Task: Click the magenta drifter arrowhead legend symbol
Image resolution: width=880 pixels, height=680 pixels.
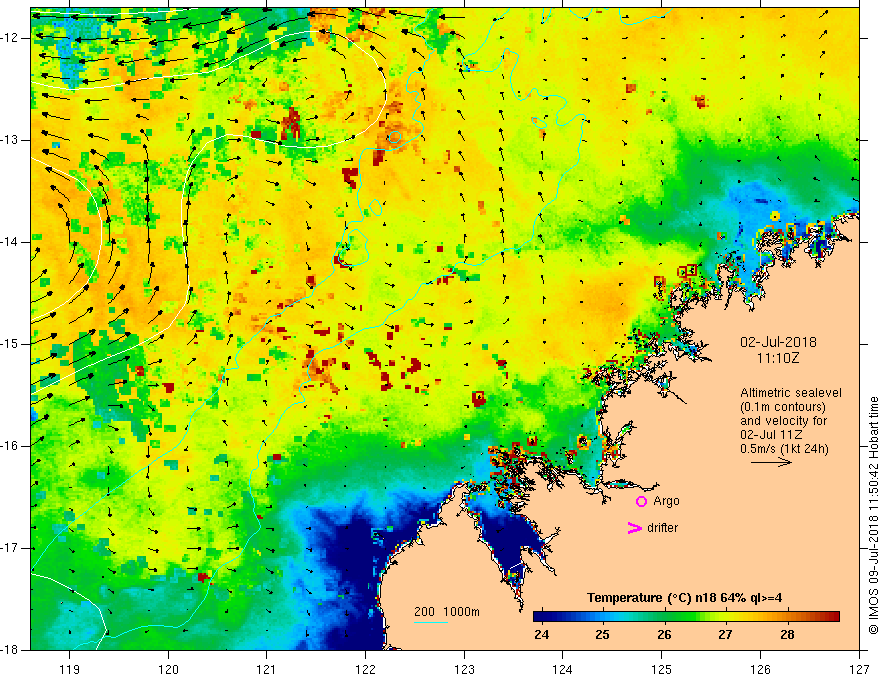Action: tap(634, 528)
